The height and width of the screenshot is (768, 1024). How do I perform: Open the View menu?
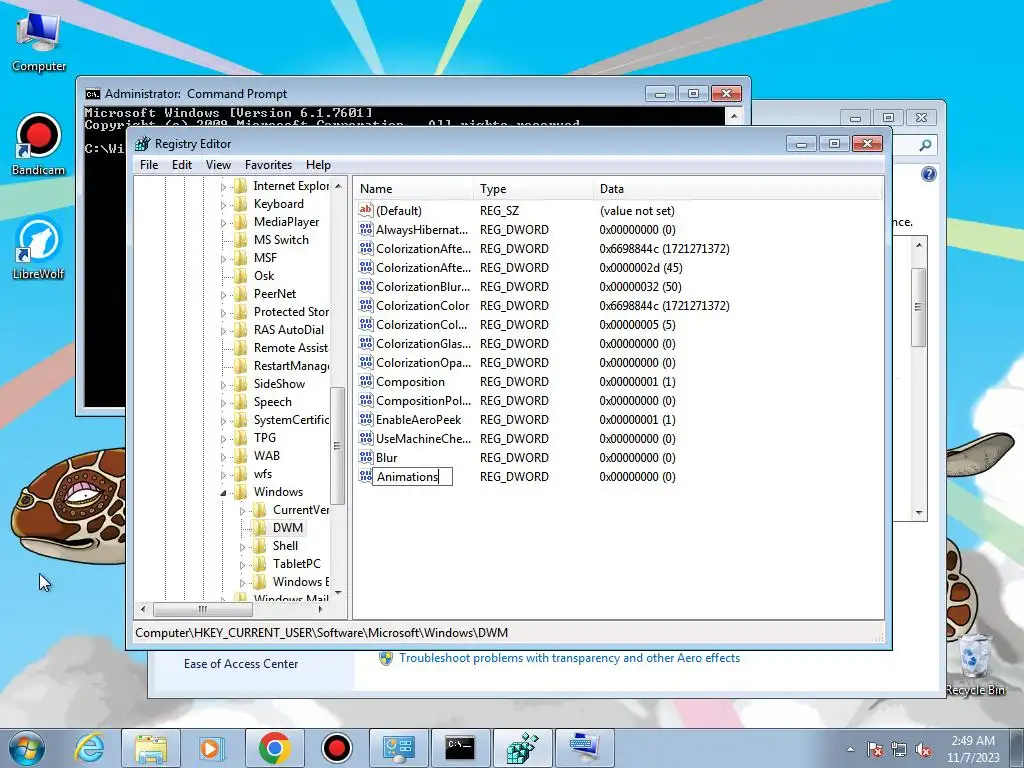(x=218, y=165)
